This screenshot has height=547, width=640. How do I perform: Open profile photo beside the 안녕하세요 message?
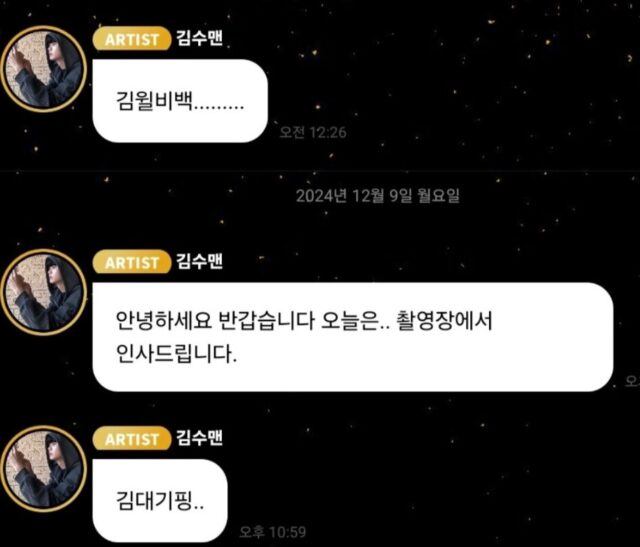coord(43,292)
